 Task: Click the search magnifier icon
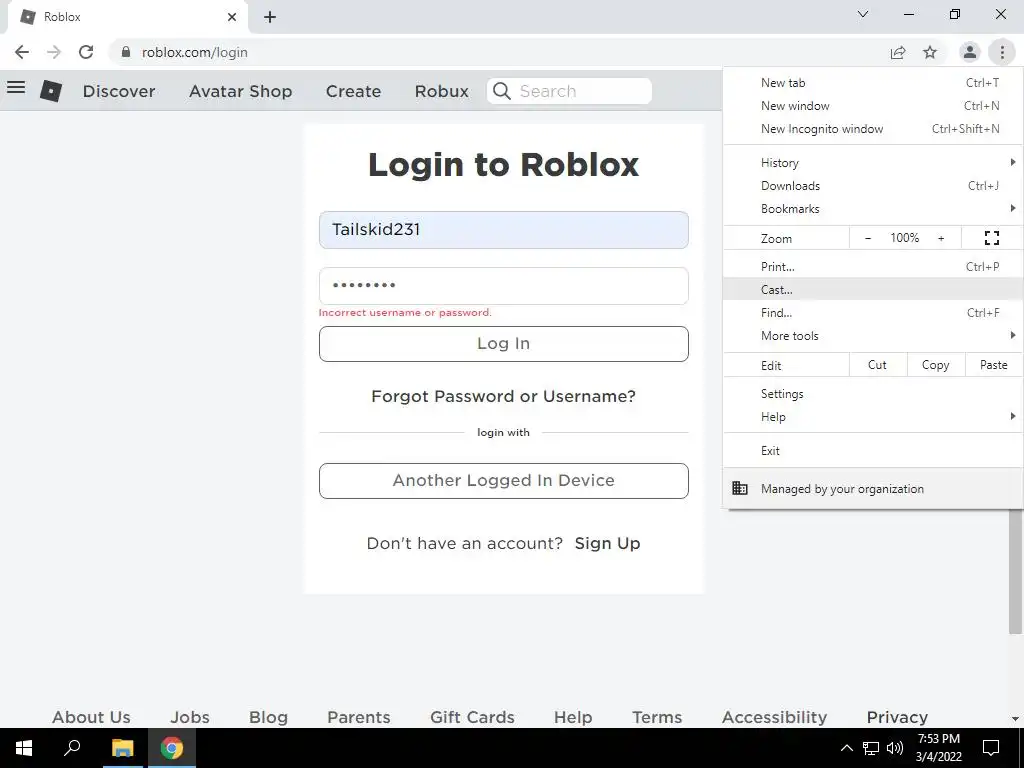click(502, 91)
